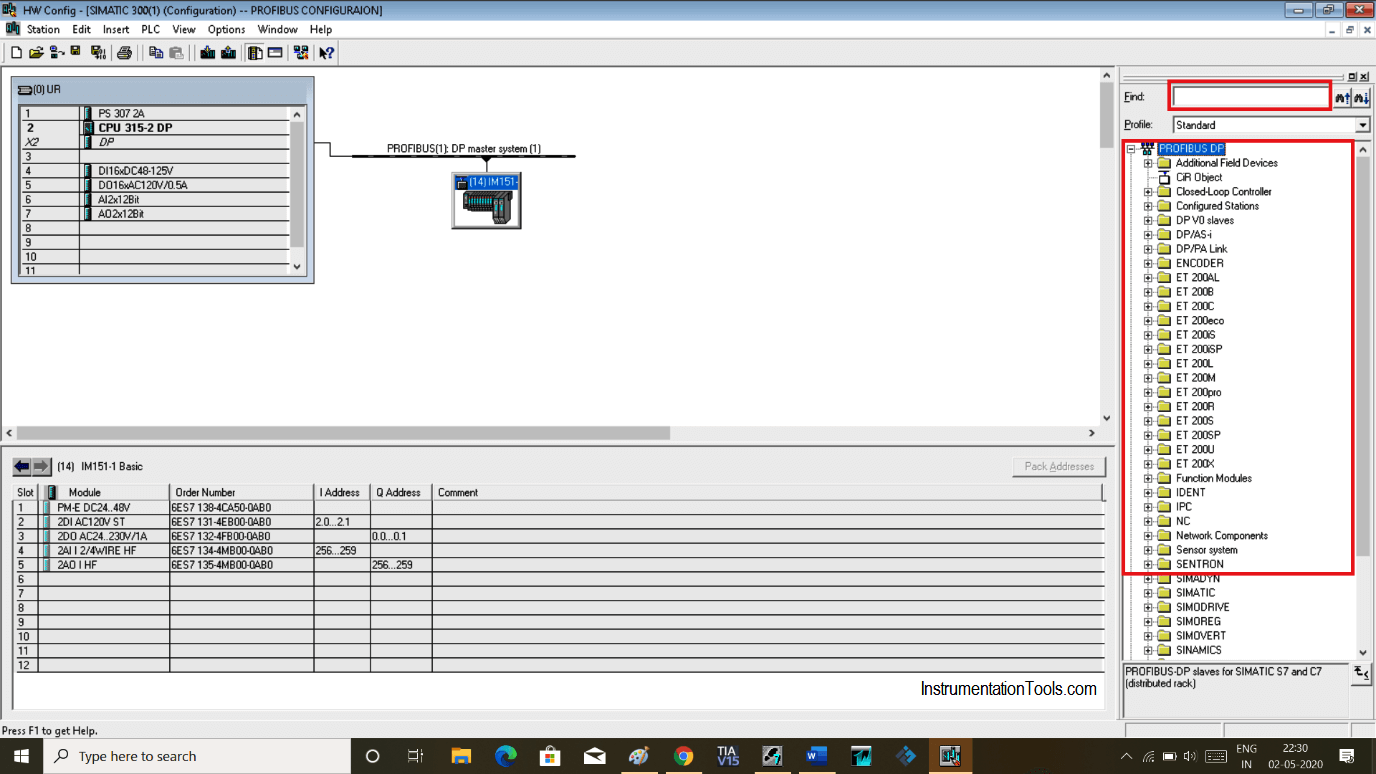Open the Profile Standard dropdown
Viewport: 1376px width, 774px height.
1362,125
